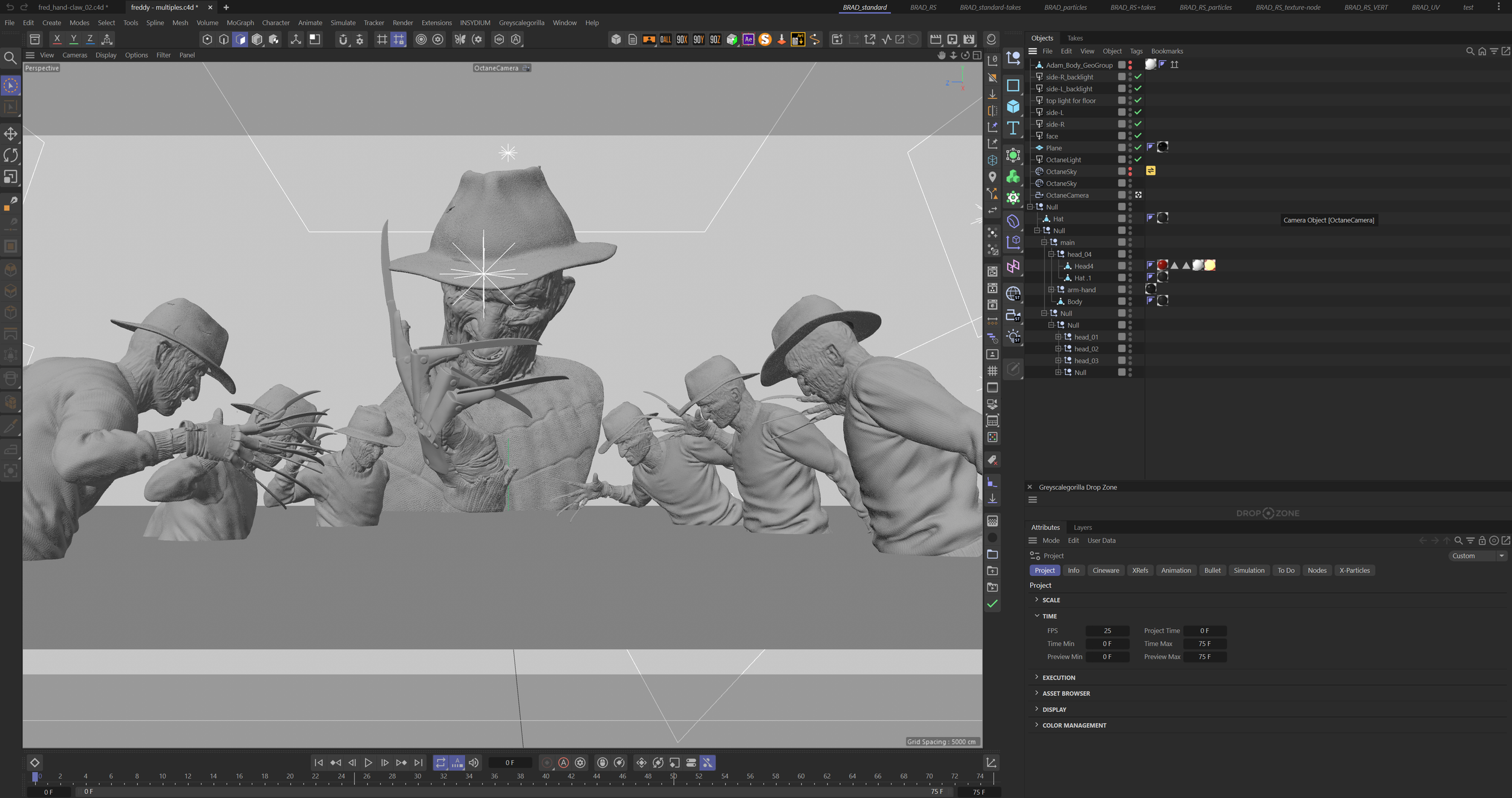Click the Objects panel home icon
The image size is (1512, 798).
(1482, 51)
